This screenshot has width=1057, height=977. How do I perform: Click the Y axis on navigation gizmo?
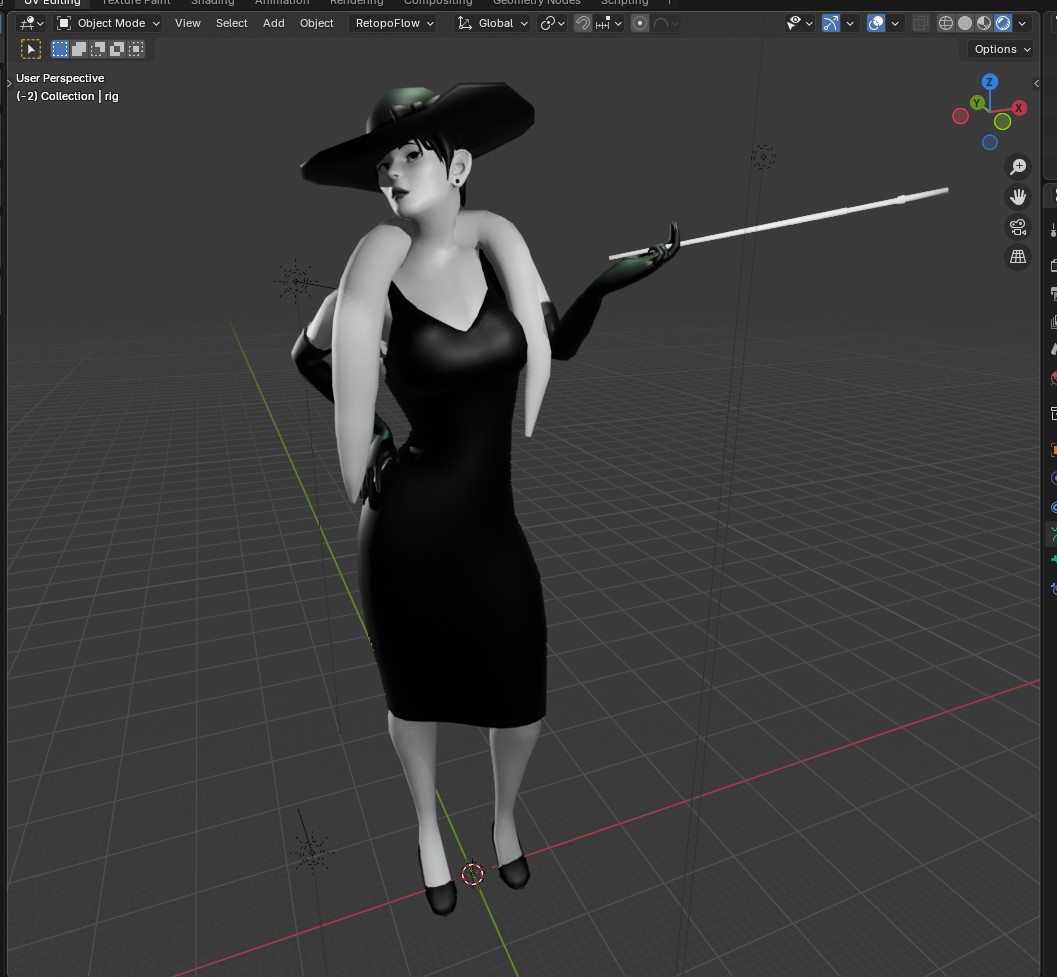tap(977, 102)
